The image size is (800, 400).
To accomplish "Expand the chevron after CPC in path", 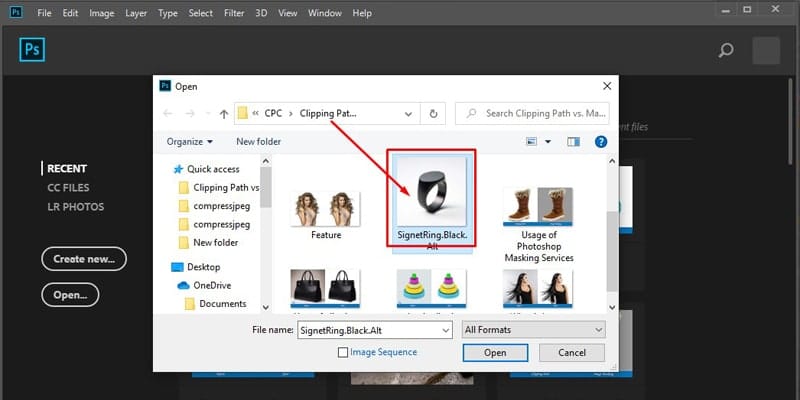I will pyautogui.click(x=291, y=114).
